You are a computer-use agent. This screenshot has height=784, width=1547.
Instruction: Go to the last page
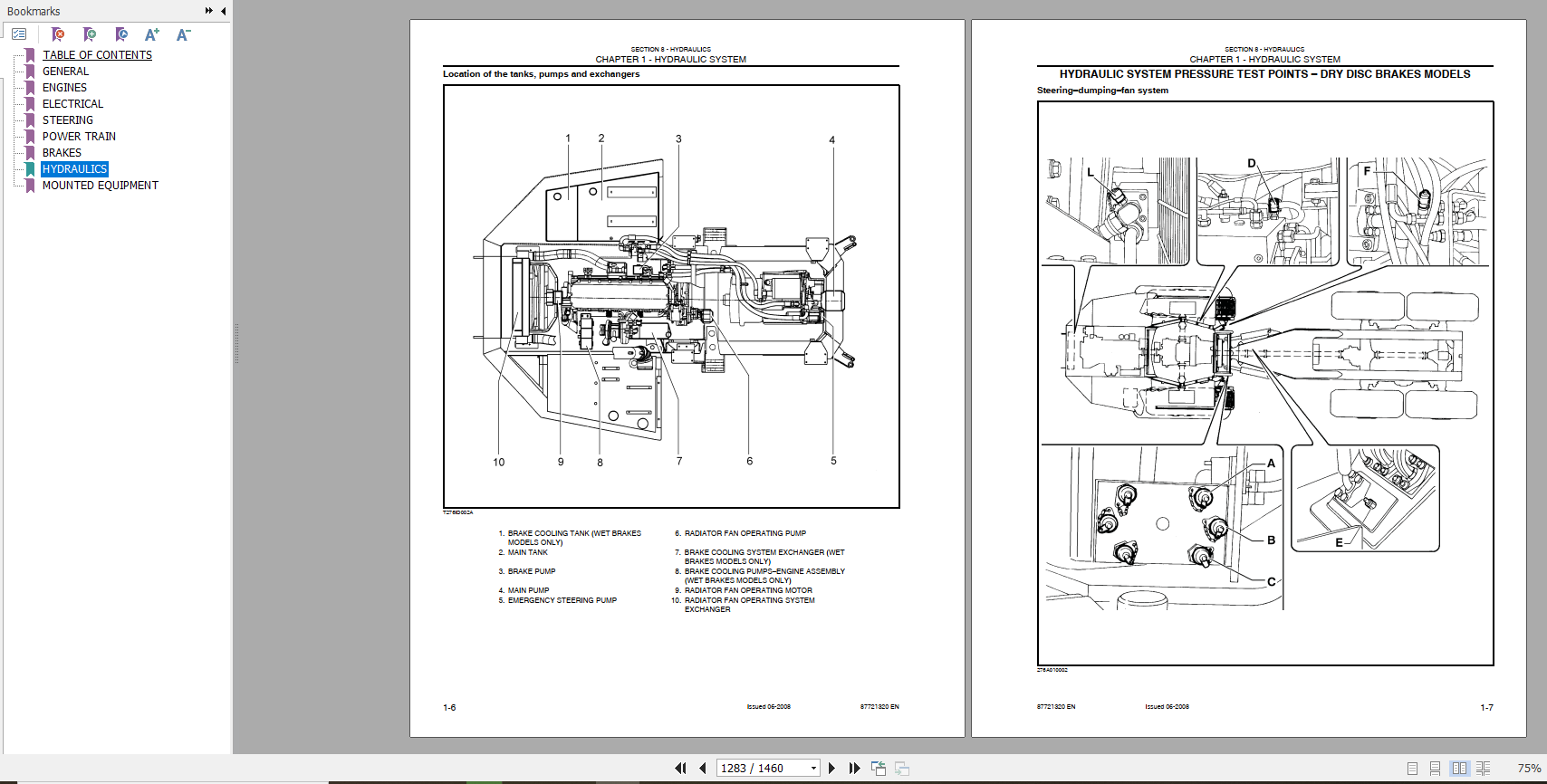coord(854,768)
